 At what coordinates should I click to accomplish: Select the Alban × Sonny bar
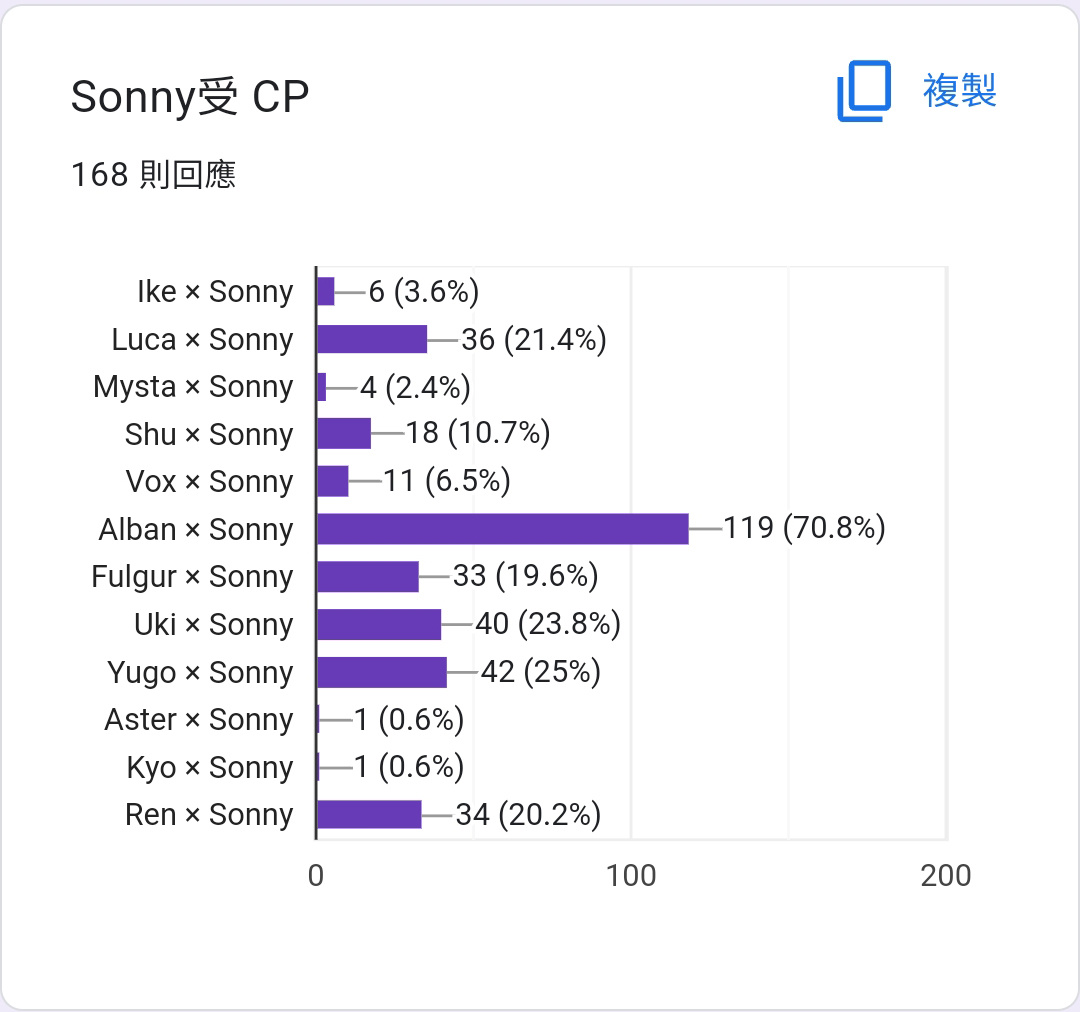click(503, 528)
